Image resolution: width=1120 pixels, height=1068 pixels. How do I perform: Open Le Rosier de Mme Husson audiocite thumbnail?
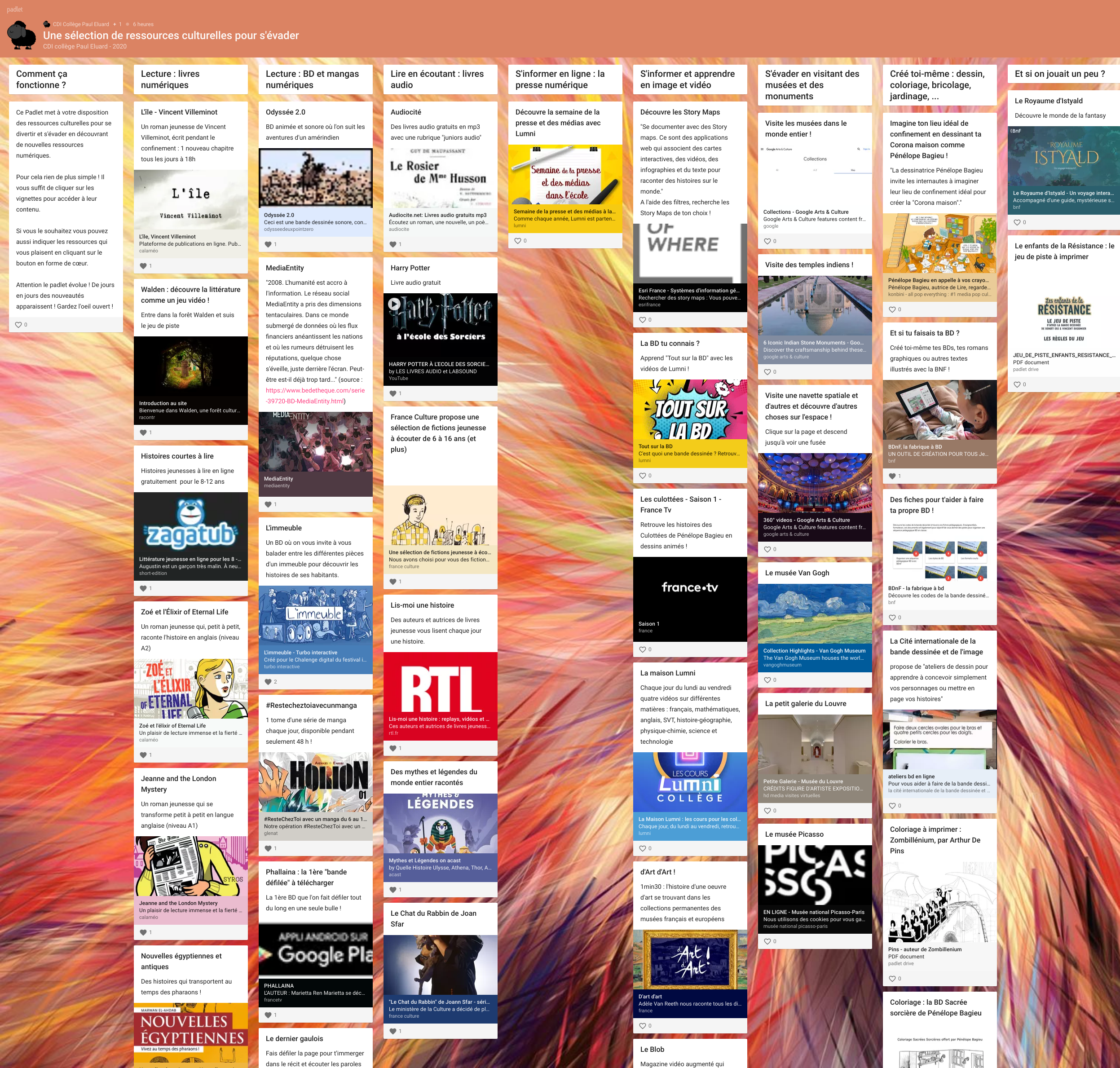point(441,178)
